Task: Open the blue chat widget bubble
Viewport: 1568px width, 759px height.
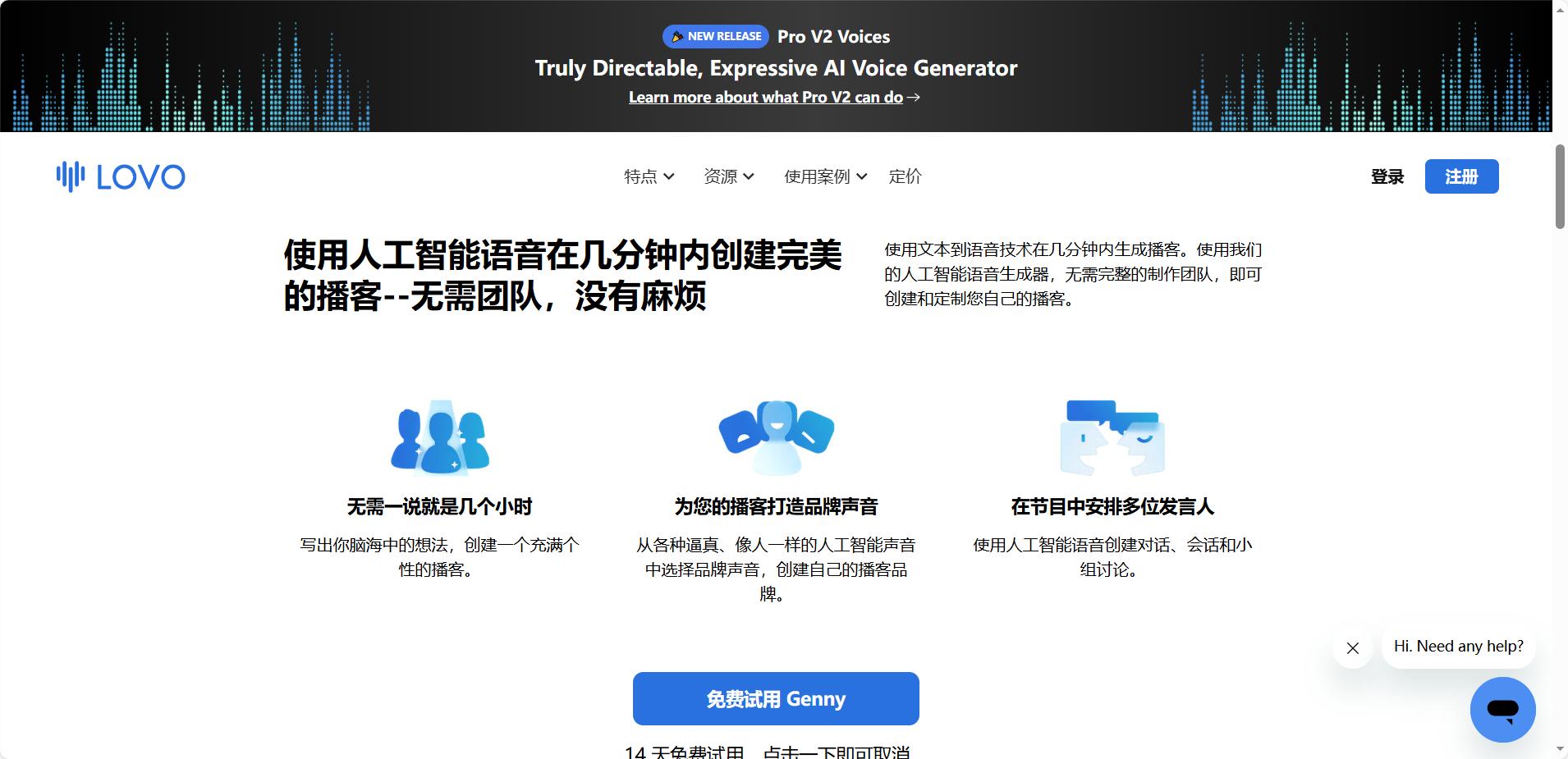Action: click(1502, 710)
